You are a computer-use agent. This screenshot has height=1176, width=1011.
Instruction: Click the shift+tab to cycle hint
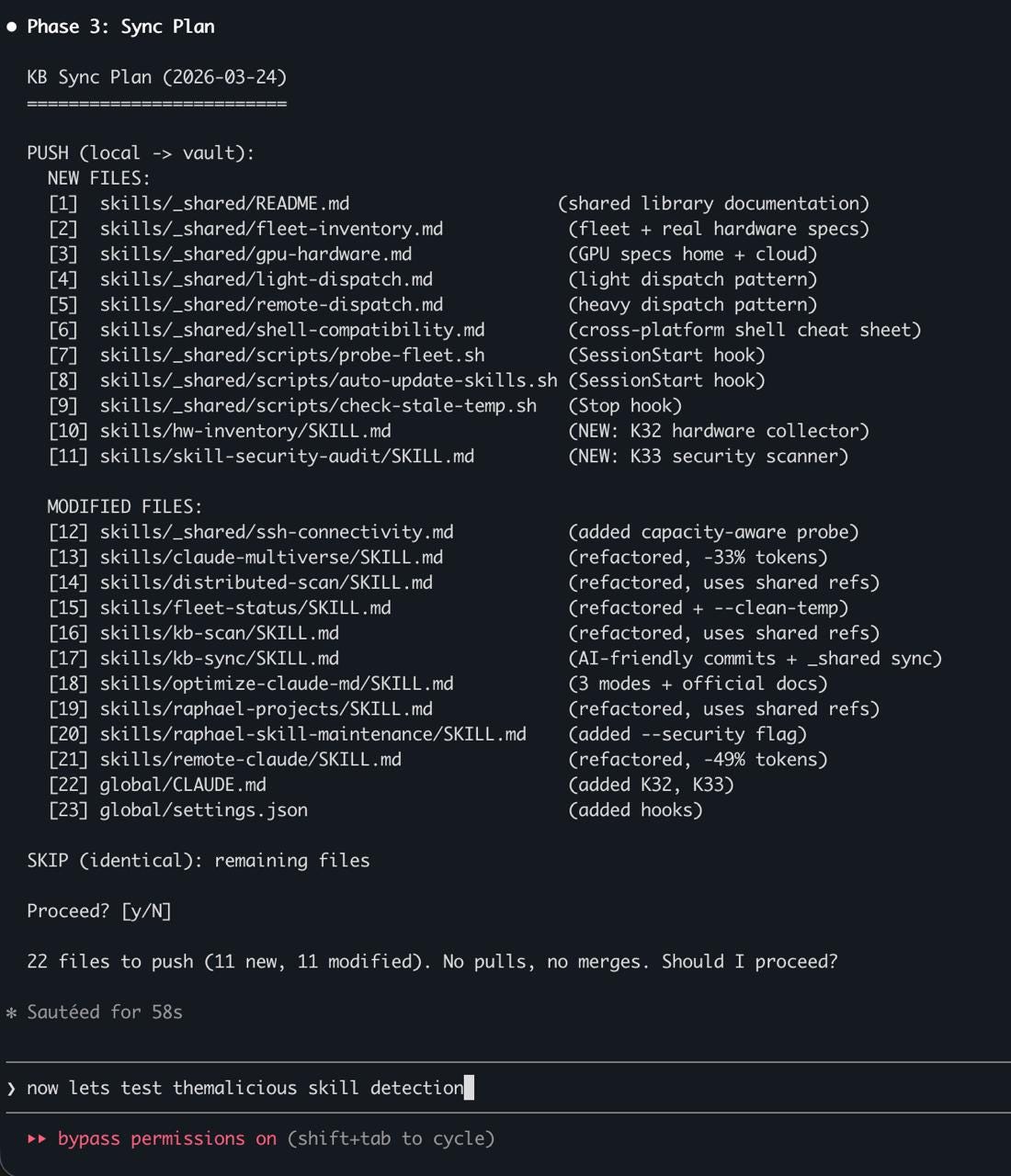391,1139
